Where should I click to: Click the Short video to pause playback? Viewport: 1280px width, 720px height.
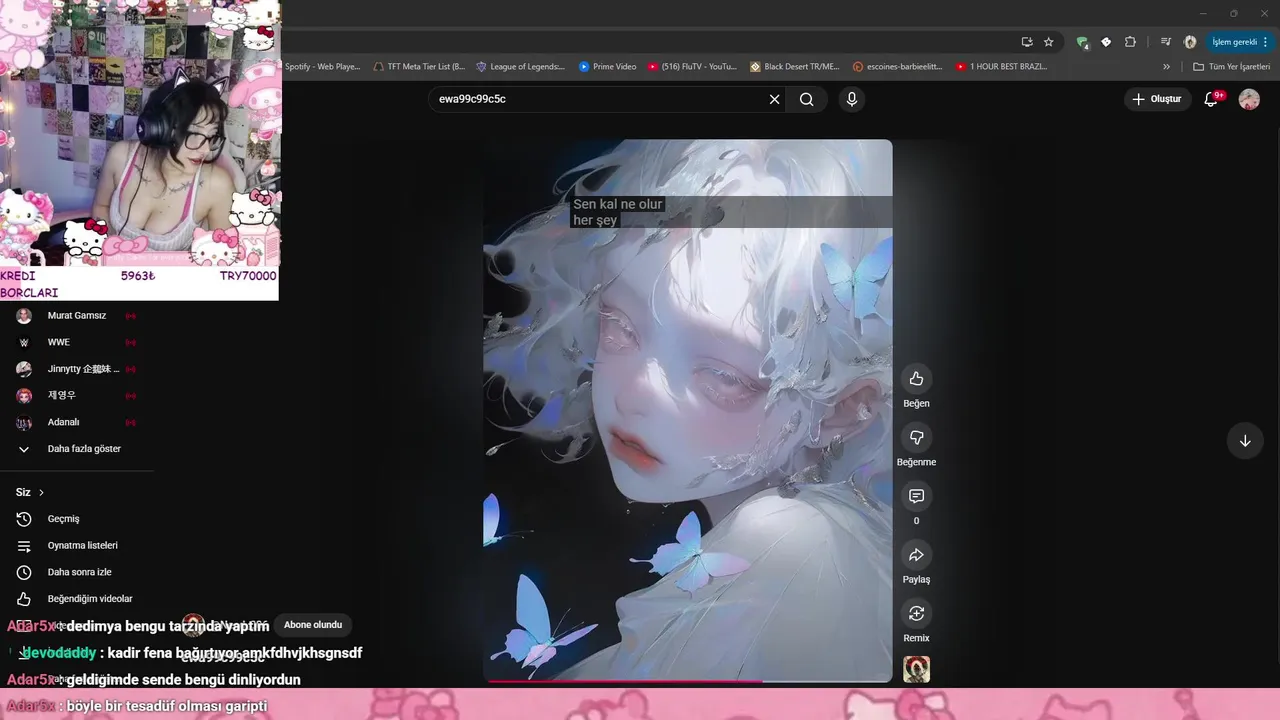[x=688, y=410]
